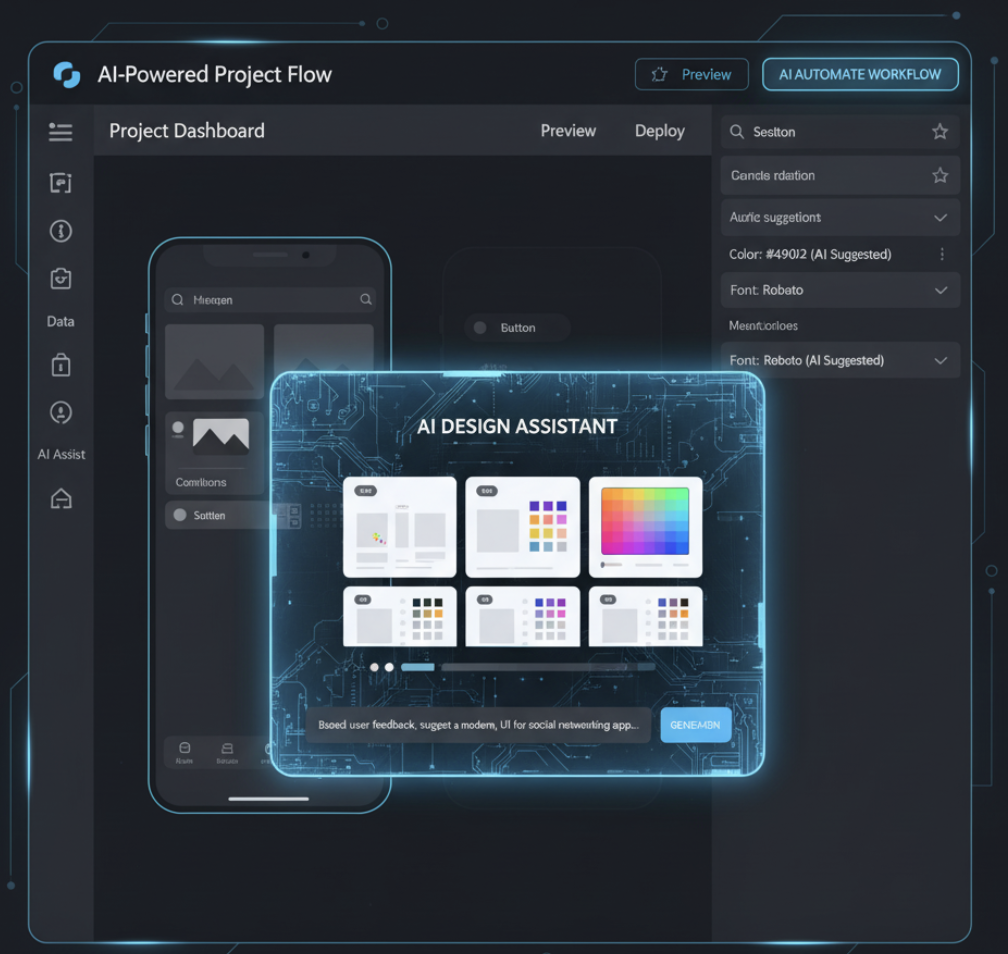Expand the Font: Reboto AI Suggested dropdown

tap(939, 360)
